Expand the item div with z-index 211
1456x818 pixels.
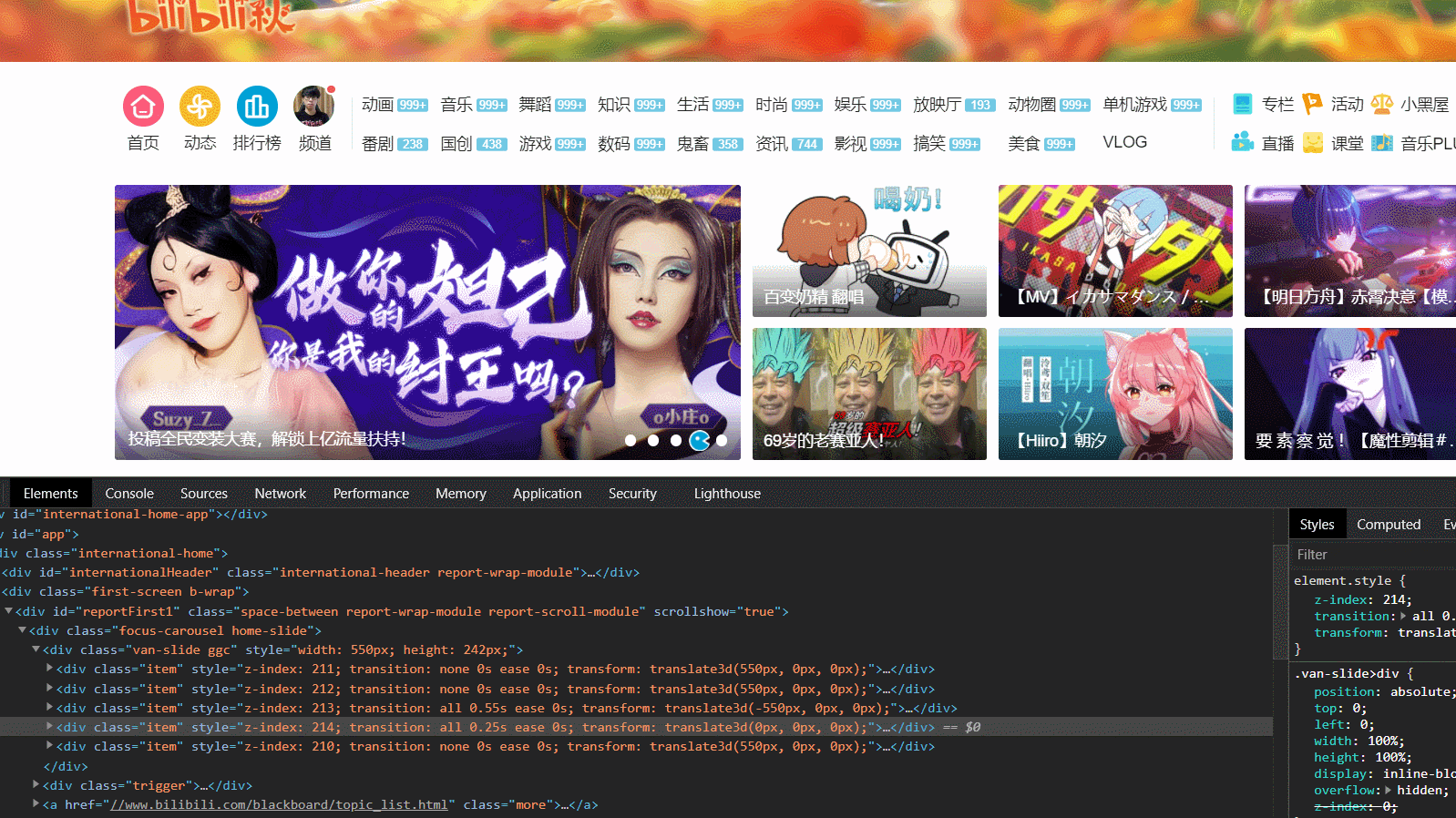[x=49, y=669]
